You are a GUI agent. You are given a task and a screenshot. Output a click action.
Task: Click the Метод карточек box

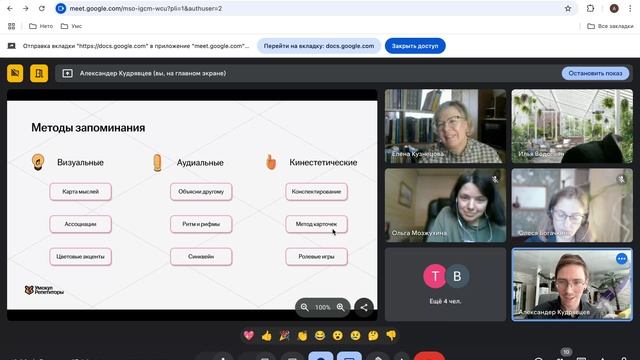point(316,224)
